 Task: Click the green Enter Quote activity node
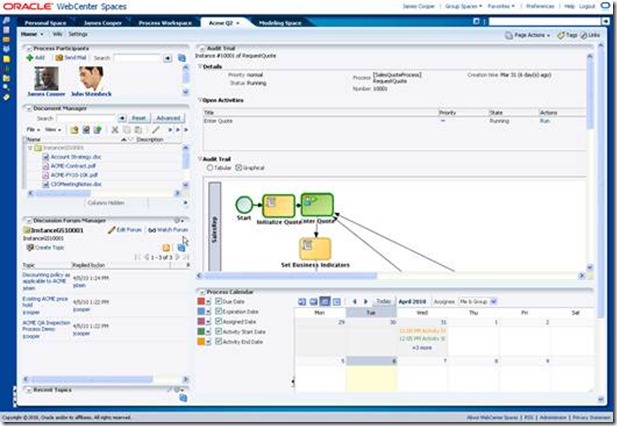(317, 205)
